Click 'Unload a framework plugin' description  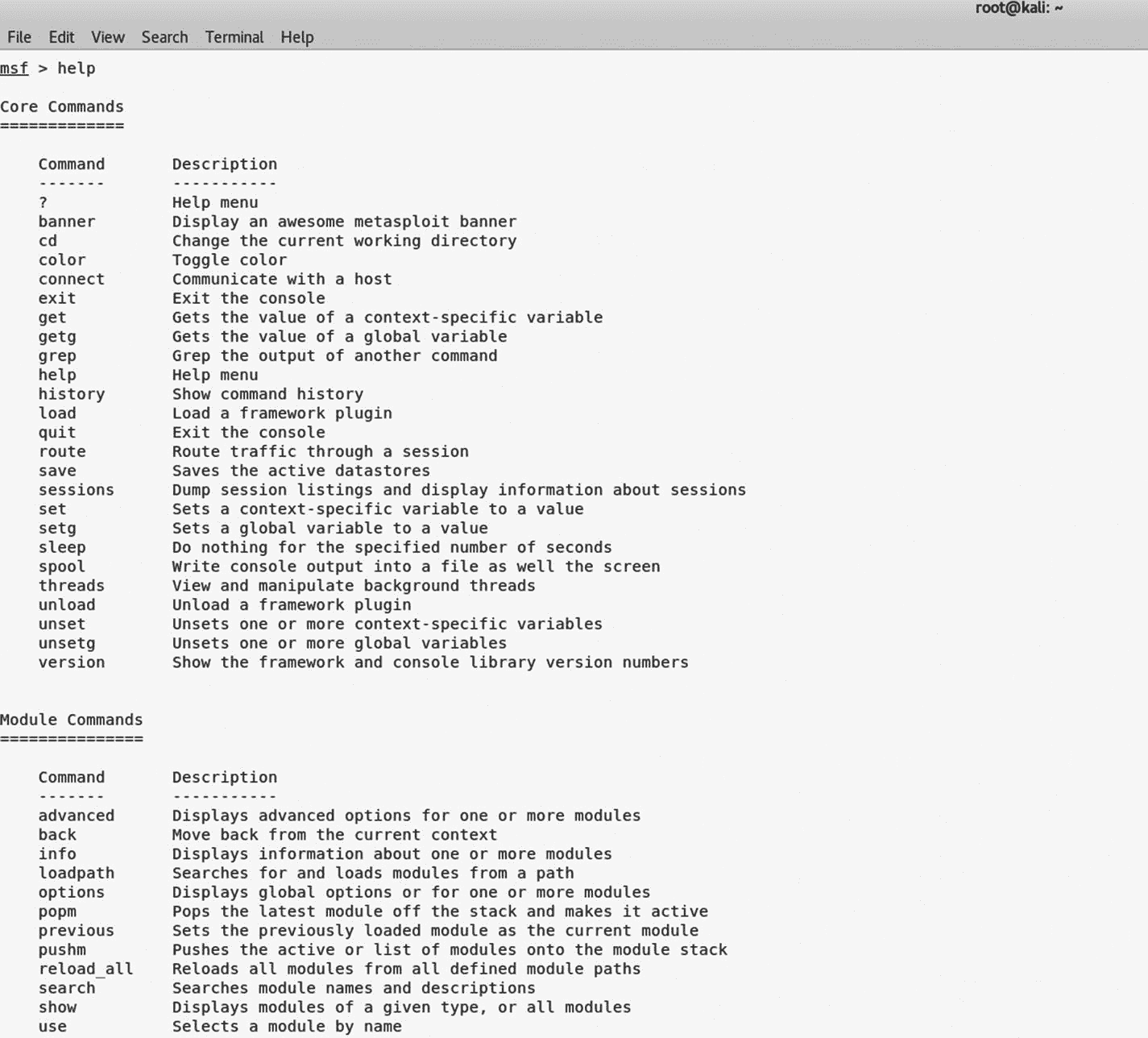coord(292,605)
